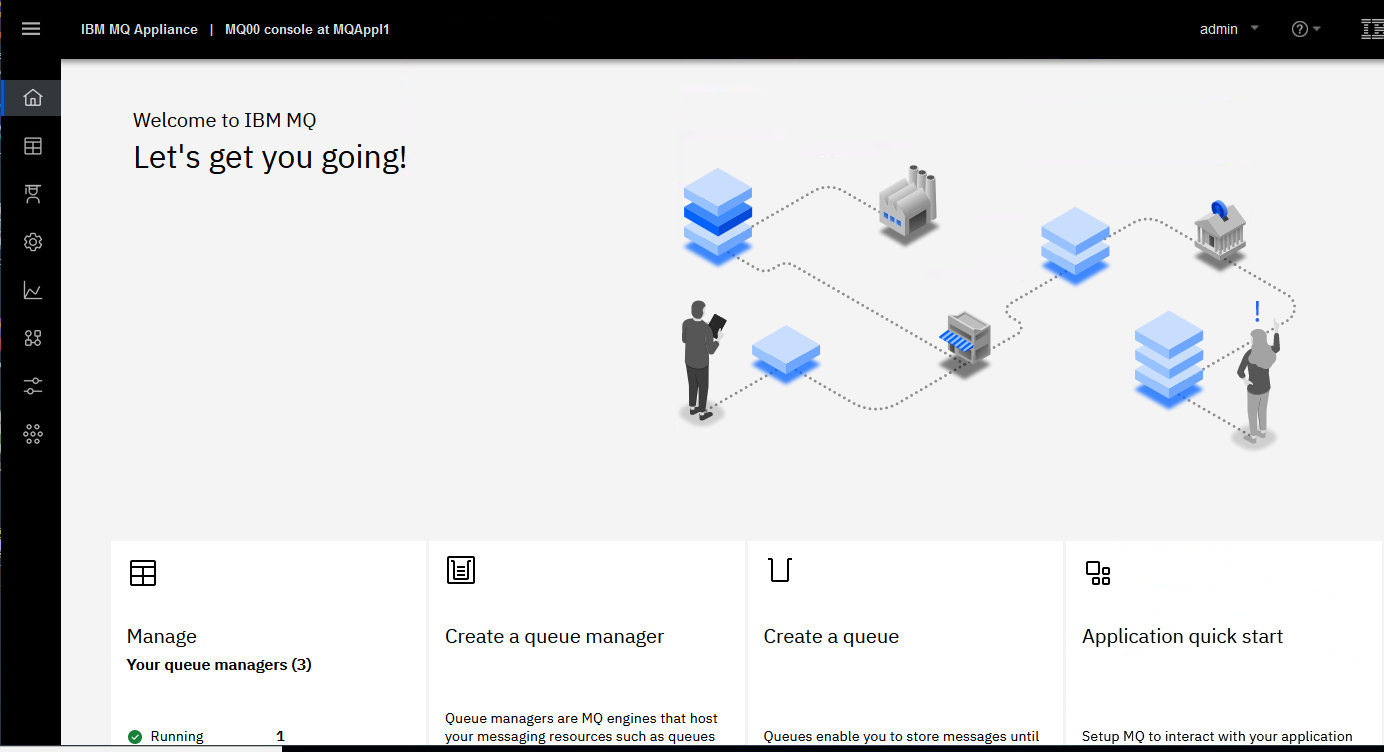Click the Create a queue manager card icon

pyautogui.click(x=461, y=570)
